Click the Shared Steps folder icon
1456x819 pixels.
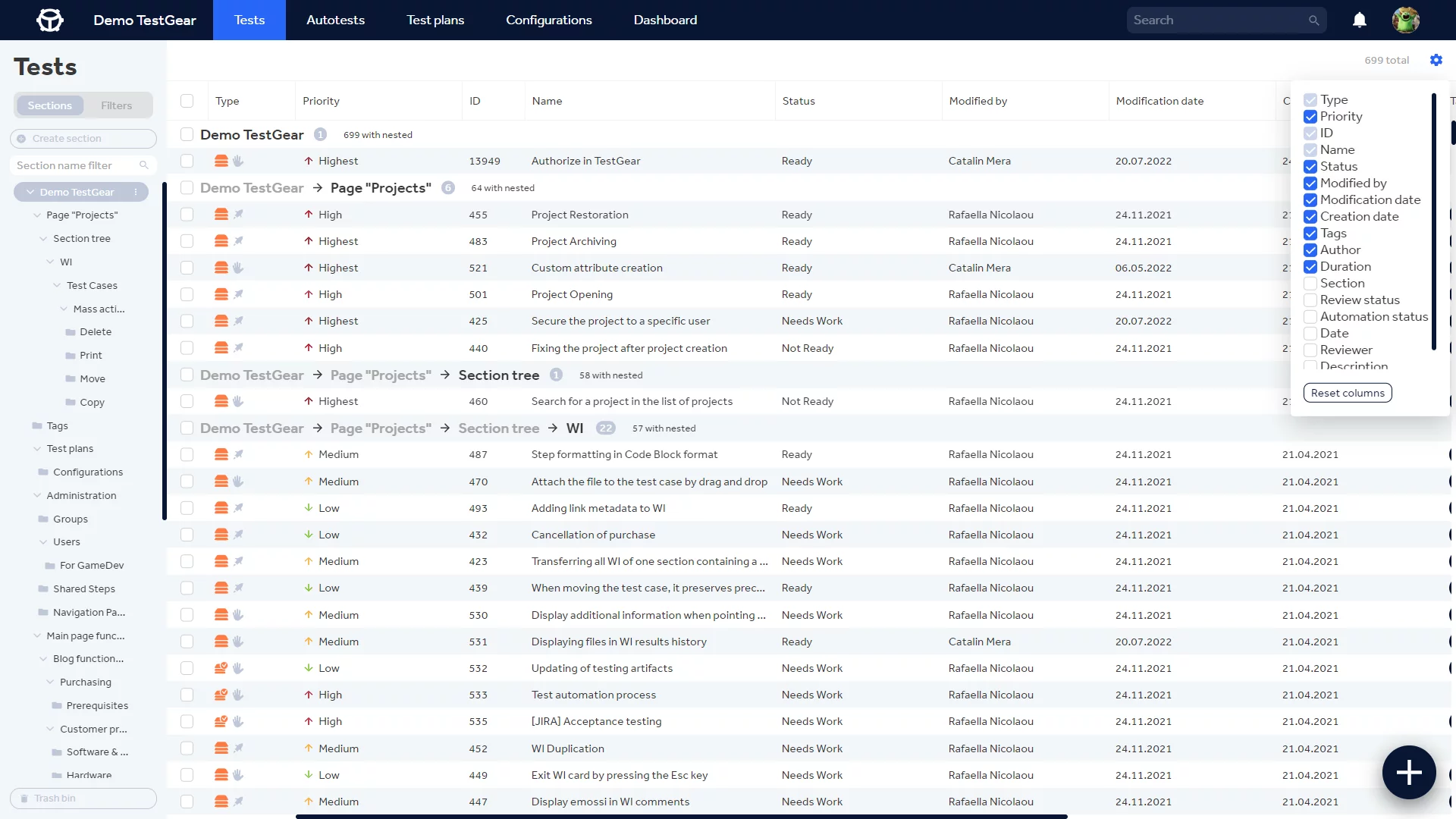click(43, 589)
